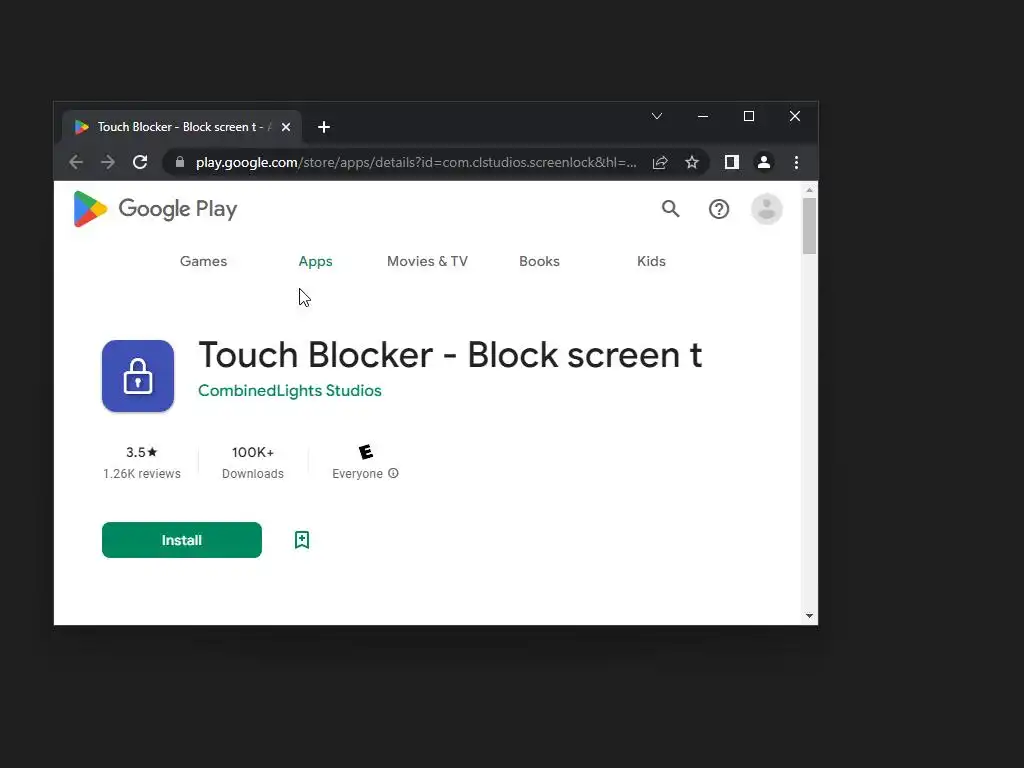1024x768 pixels.
Task: Show Everyone content rating info icon
Action: click(393, 473)
